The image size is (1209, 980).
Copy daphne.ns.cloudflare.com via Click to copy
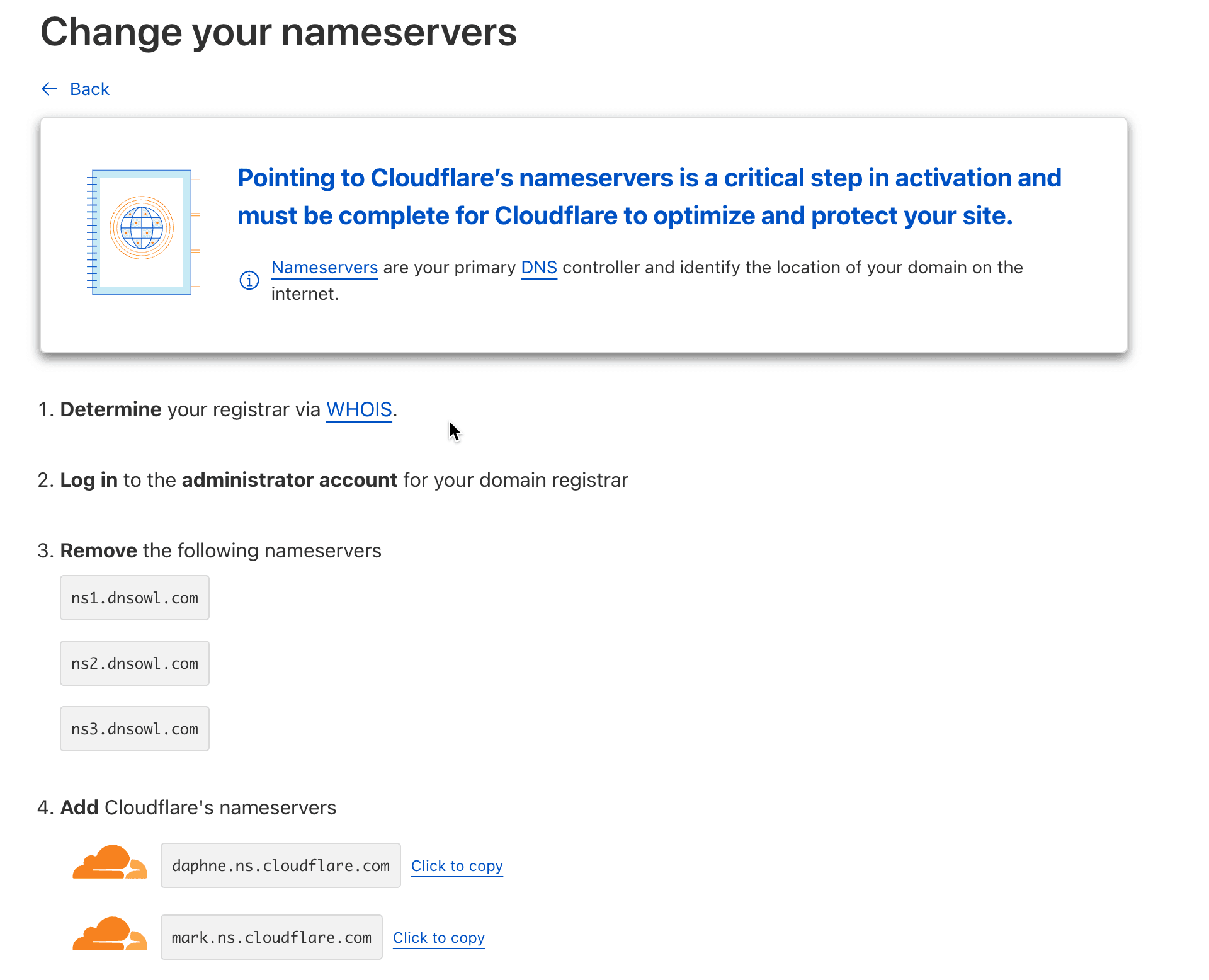[457, 866]
